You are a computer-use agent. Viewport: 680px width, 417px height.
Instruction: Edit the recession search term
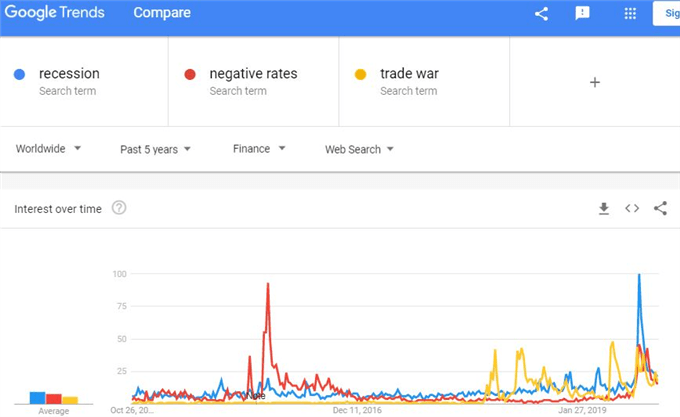pyautogui.click(x=69, y=74)
